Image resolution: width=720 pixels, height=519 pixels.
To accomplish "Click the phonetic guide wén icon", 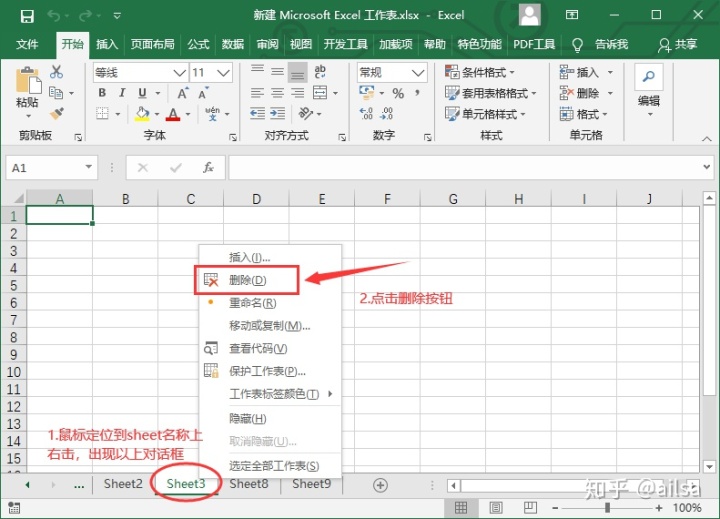I will coord(212,113).
